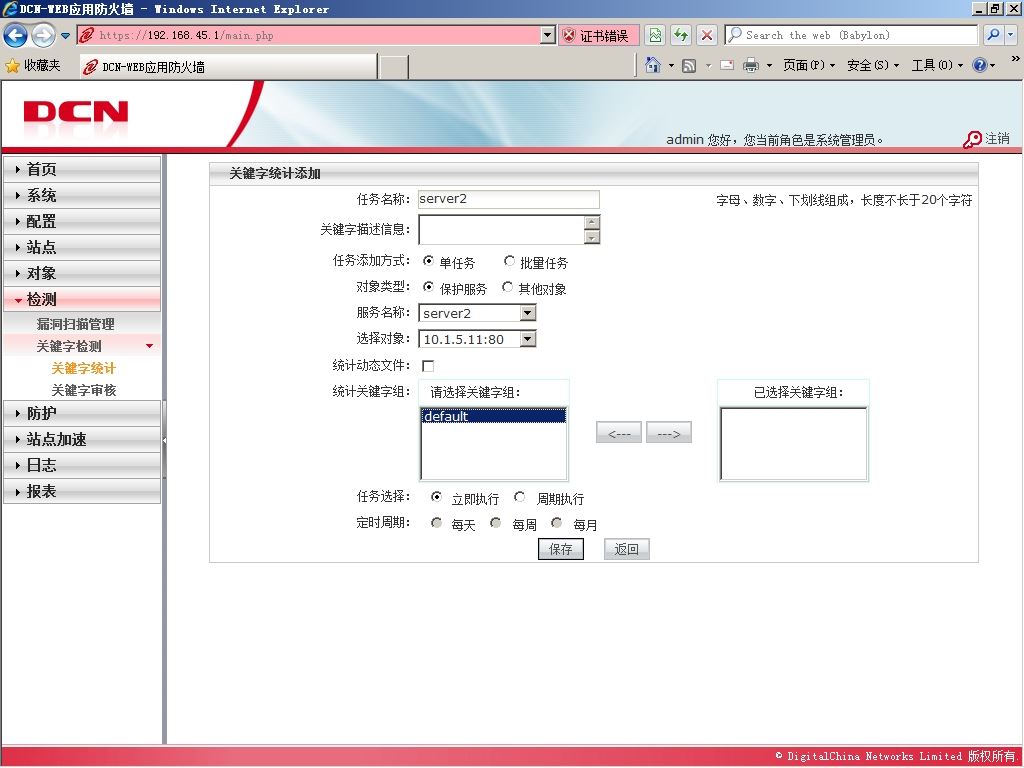1024x768 pixels.
Task: Check the 统计动态文件 checkbox
Action: [x=428, y=366]
